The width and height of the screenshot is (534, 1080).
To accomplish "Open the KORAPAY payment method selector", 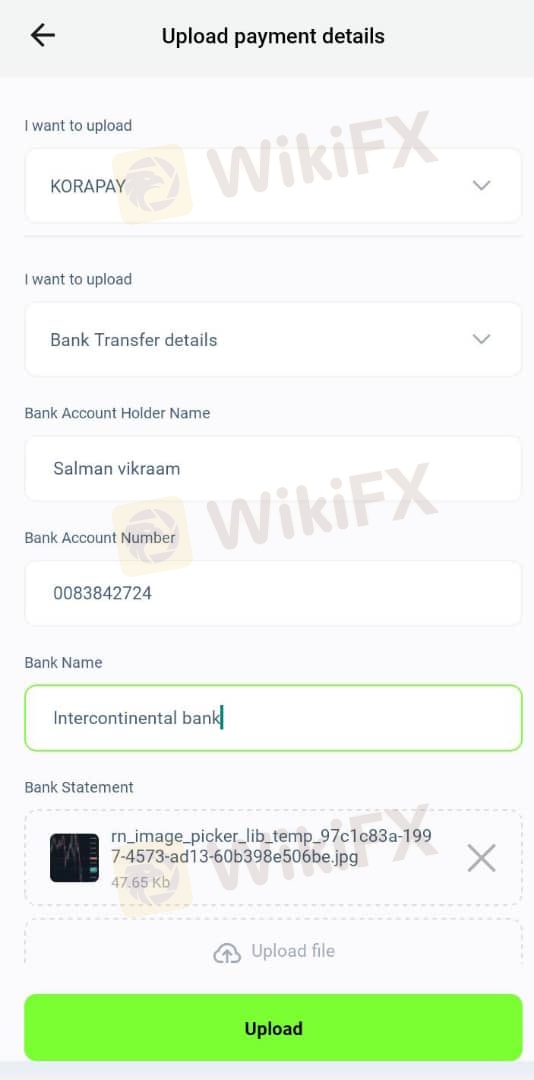I will pos(273,185).
